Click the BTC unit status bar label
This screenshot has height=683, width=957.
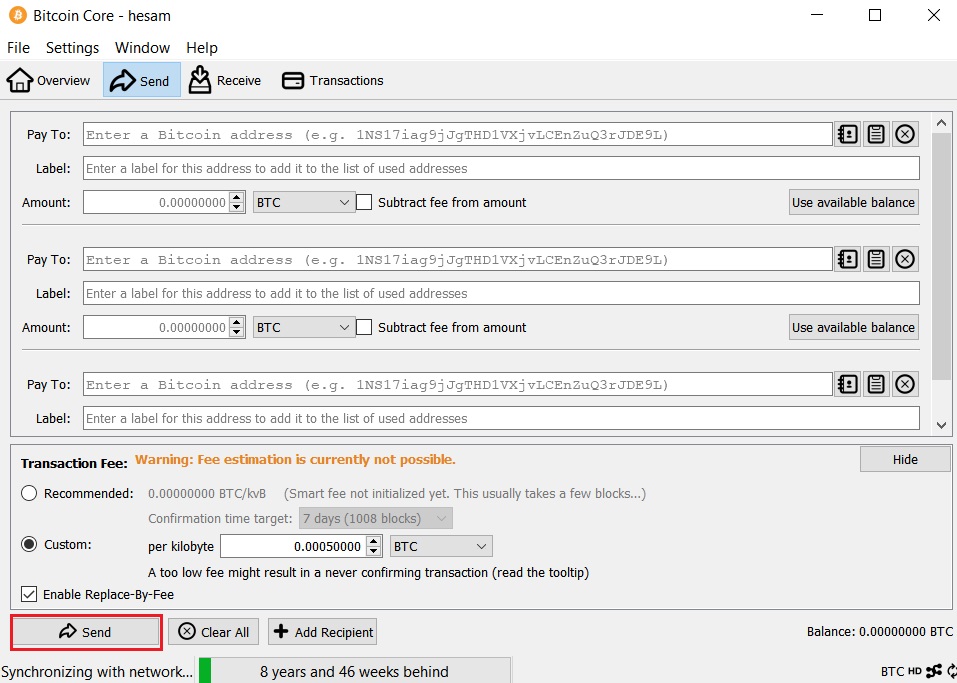(x=892, y=671)
